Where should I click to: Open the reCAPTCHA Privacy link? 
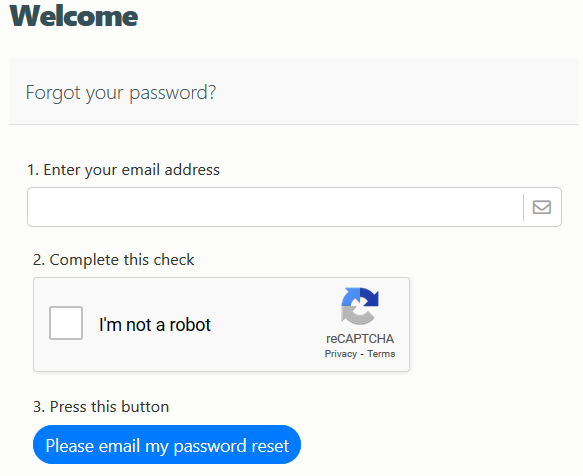click(x=341, y=354)
